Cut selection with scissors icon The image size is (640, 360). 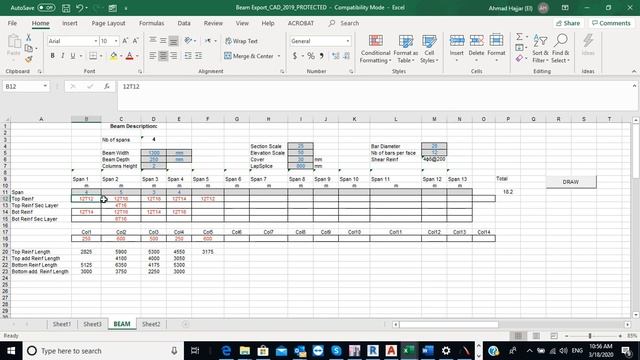click(29, 38)
